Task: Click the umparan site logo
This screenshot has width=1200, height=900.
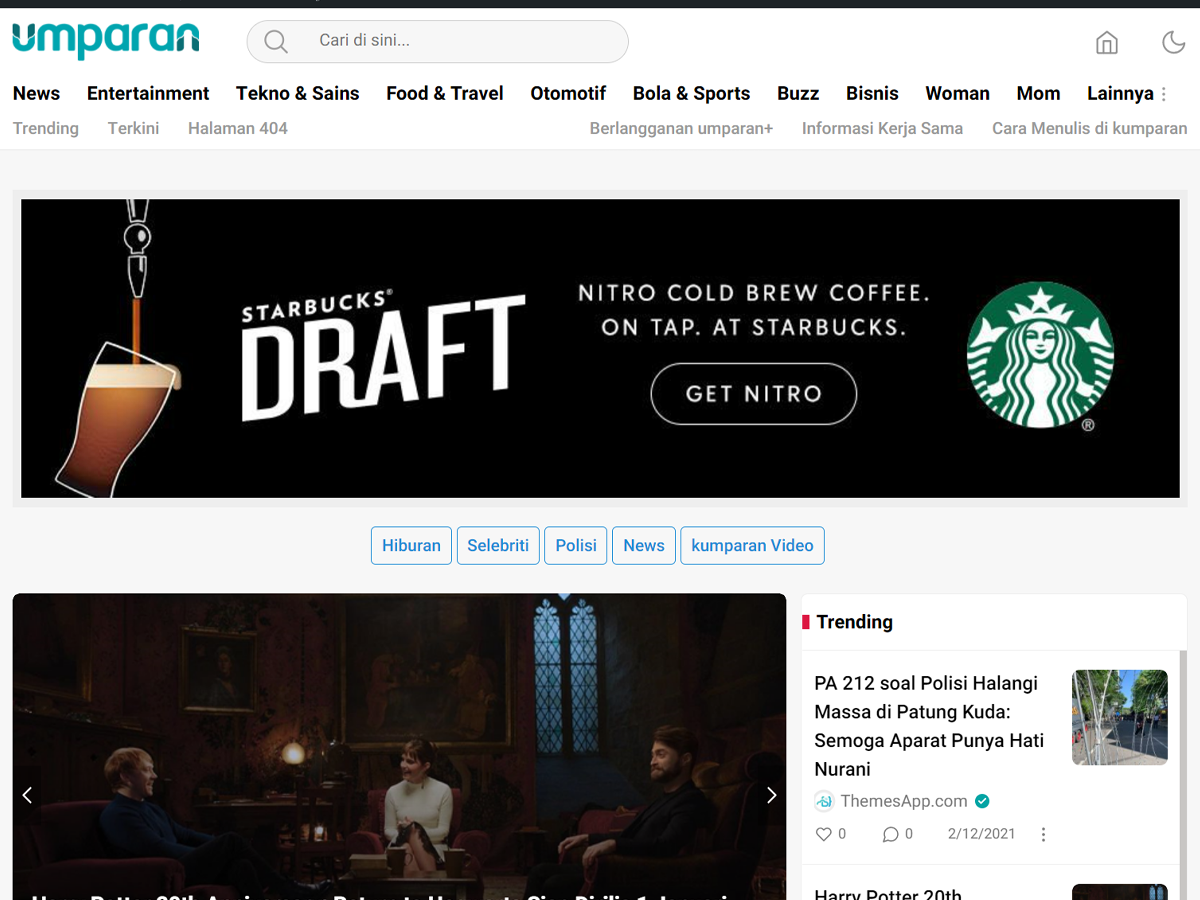Action: pyautogui.click(x=105, y=39)
